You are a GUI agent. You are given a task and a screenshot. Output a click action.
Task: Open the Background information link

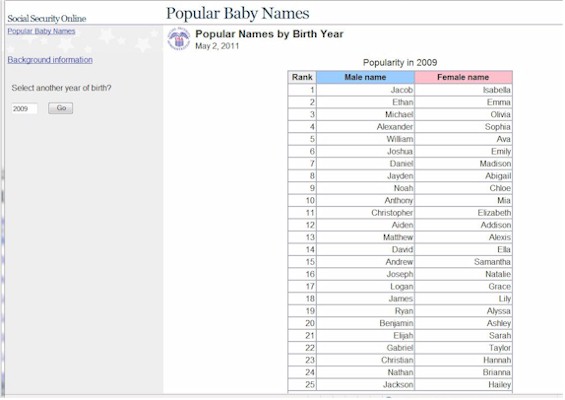click(x=50, y=60)
